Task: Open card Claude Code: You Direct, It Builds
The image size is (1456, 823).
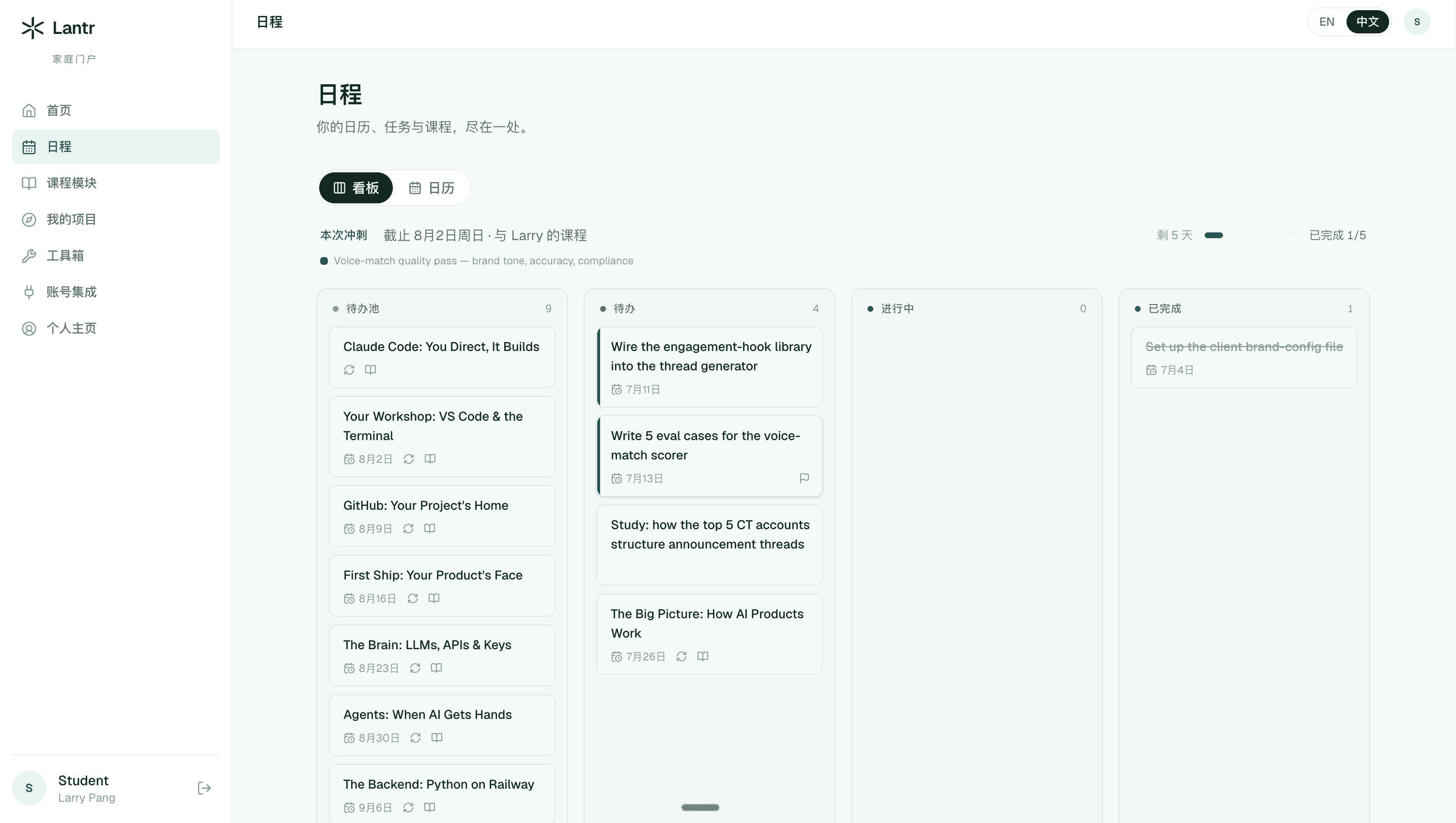Action: pyautogui.click(x=442, y=357)
